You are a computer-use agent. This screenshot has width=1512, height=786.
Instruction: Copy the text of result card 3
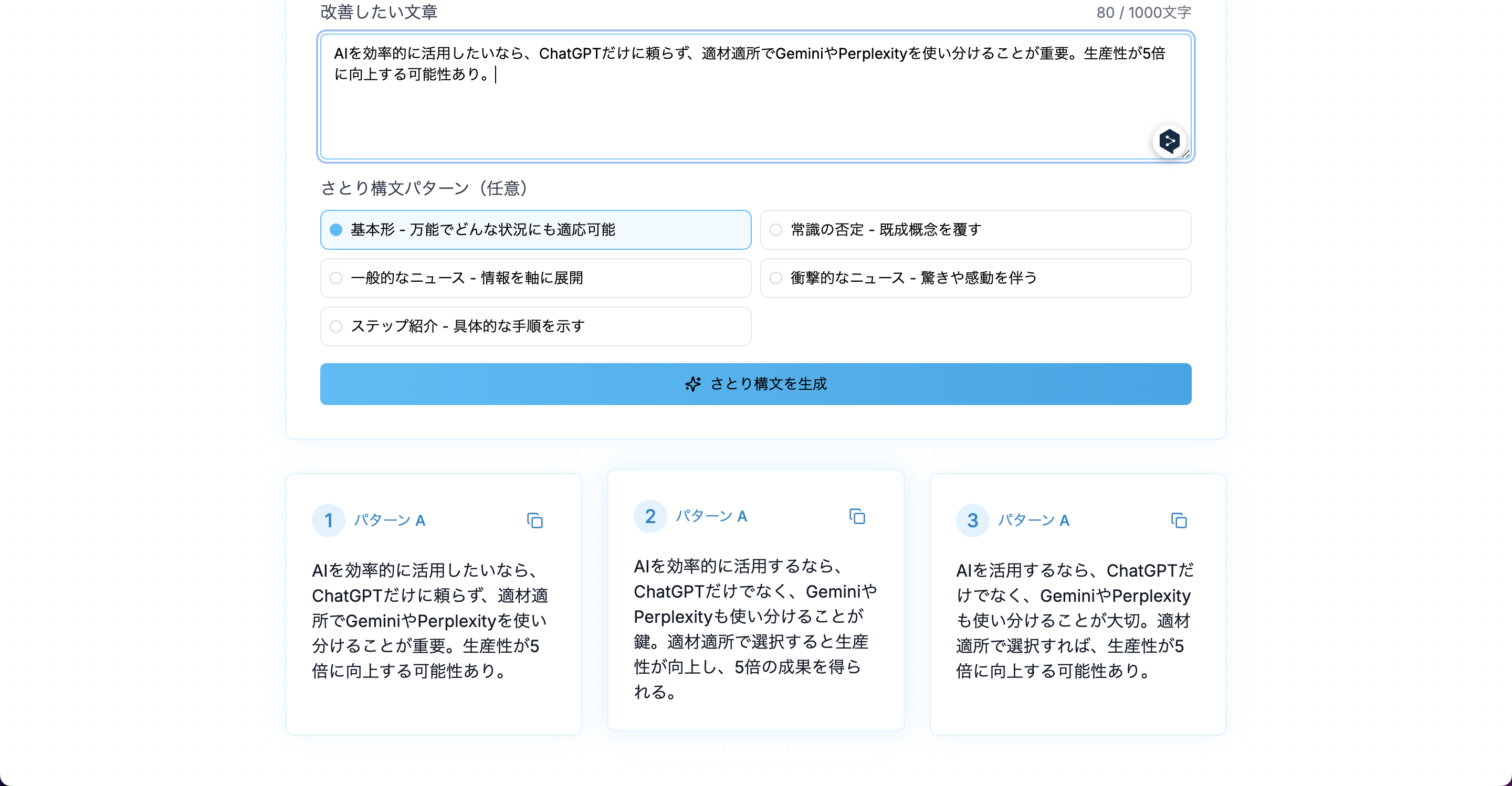1179,521
